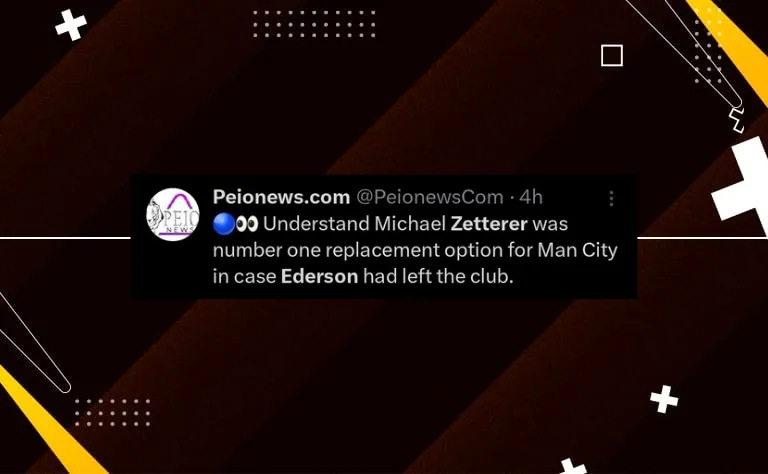
Task: Click the dotted grid pattern at top center
Action: pyautogui.click(x=314, y=24)
